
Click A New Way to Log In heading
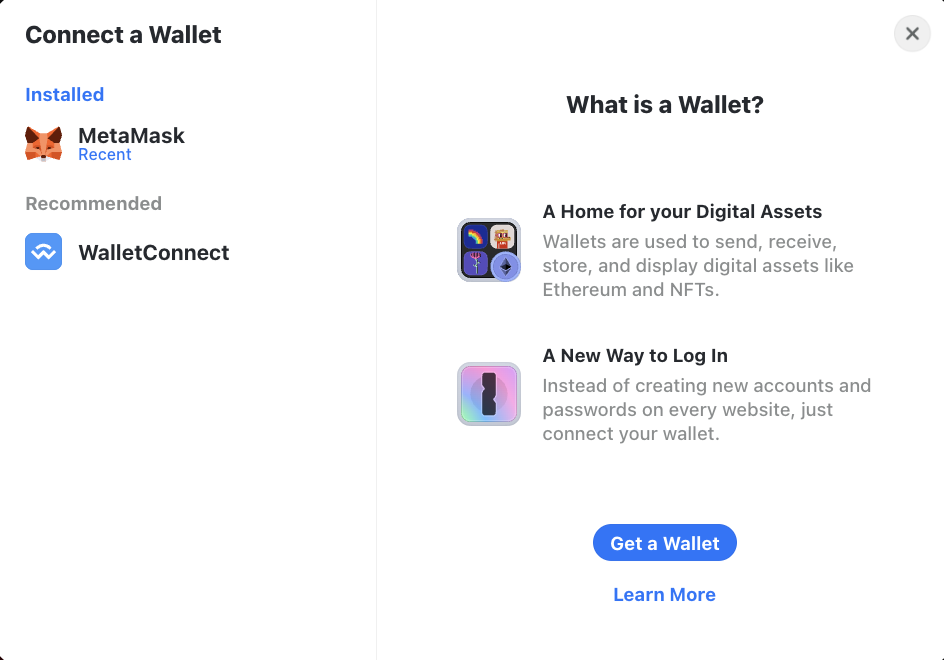(x=635, y=356)
